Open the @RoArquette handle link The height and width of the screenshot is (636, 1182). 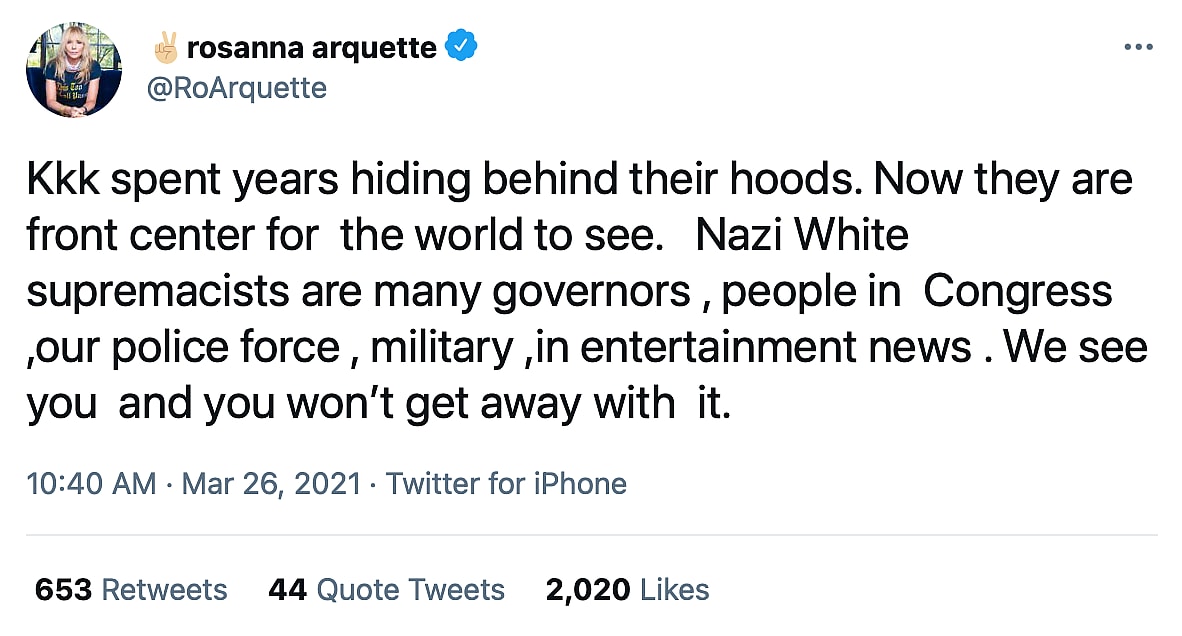pos(236,88)
